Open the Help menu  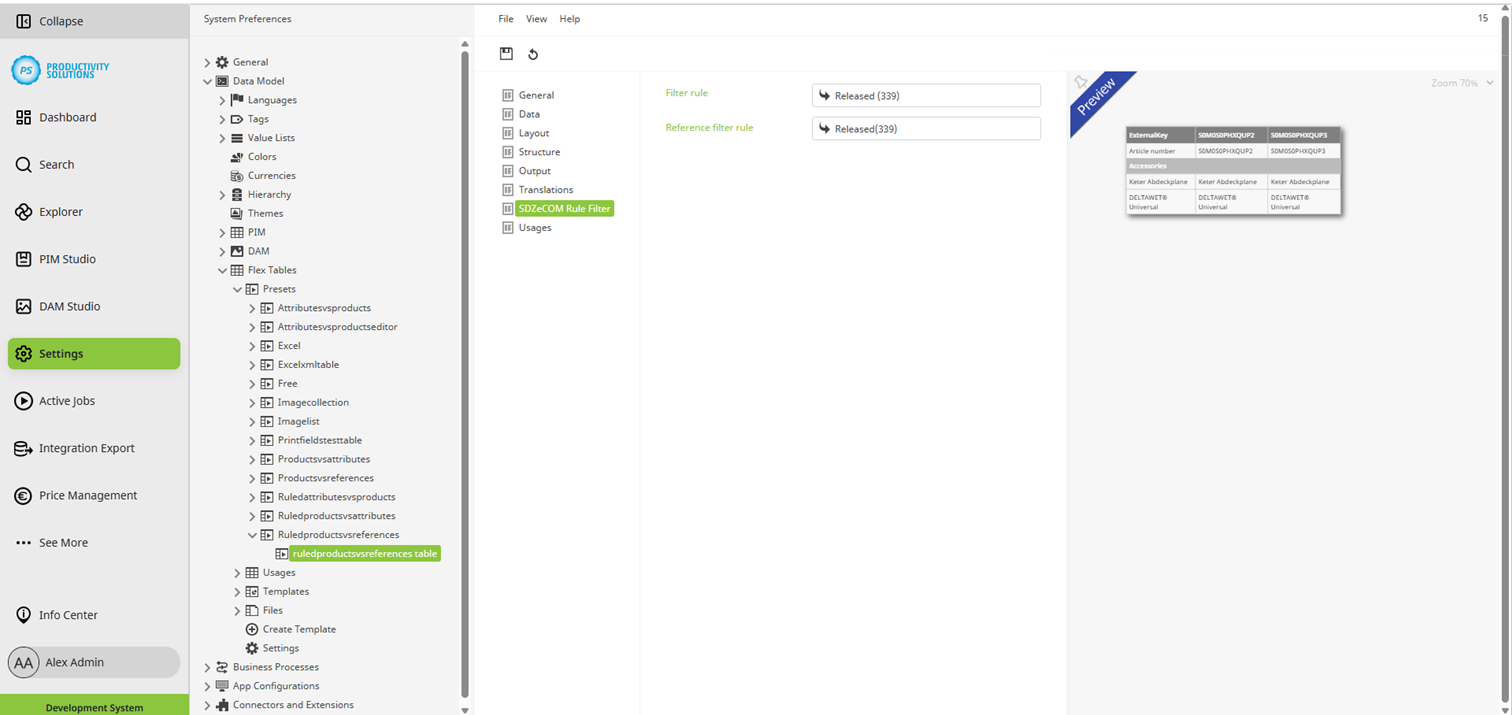(569, 19)
